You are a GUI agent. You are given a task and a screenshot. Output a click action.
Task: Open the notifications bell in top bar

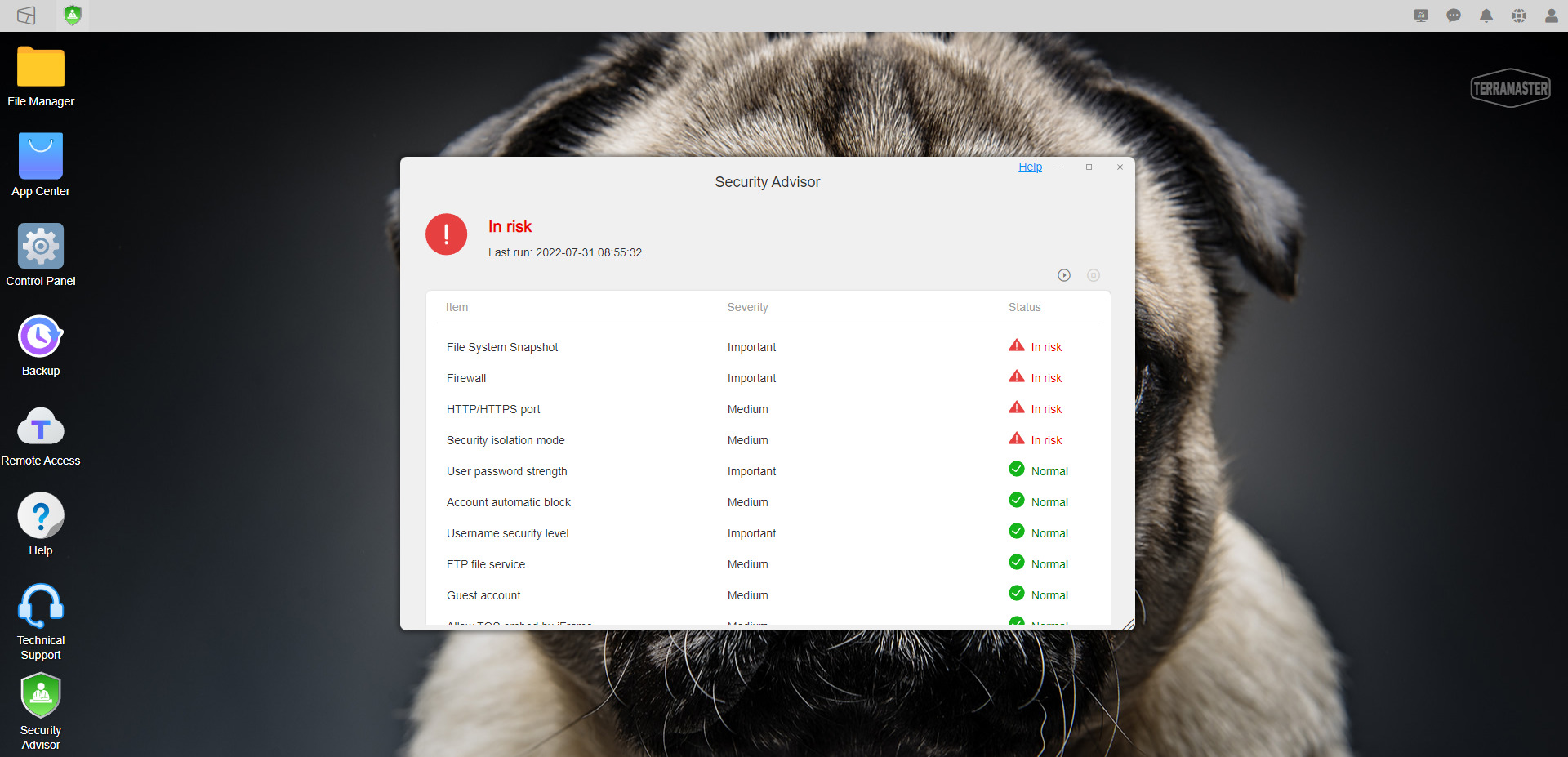tap(1486, 16)
